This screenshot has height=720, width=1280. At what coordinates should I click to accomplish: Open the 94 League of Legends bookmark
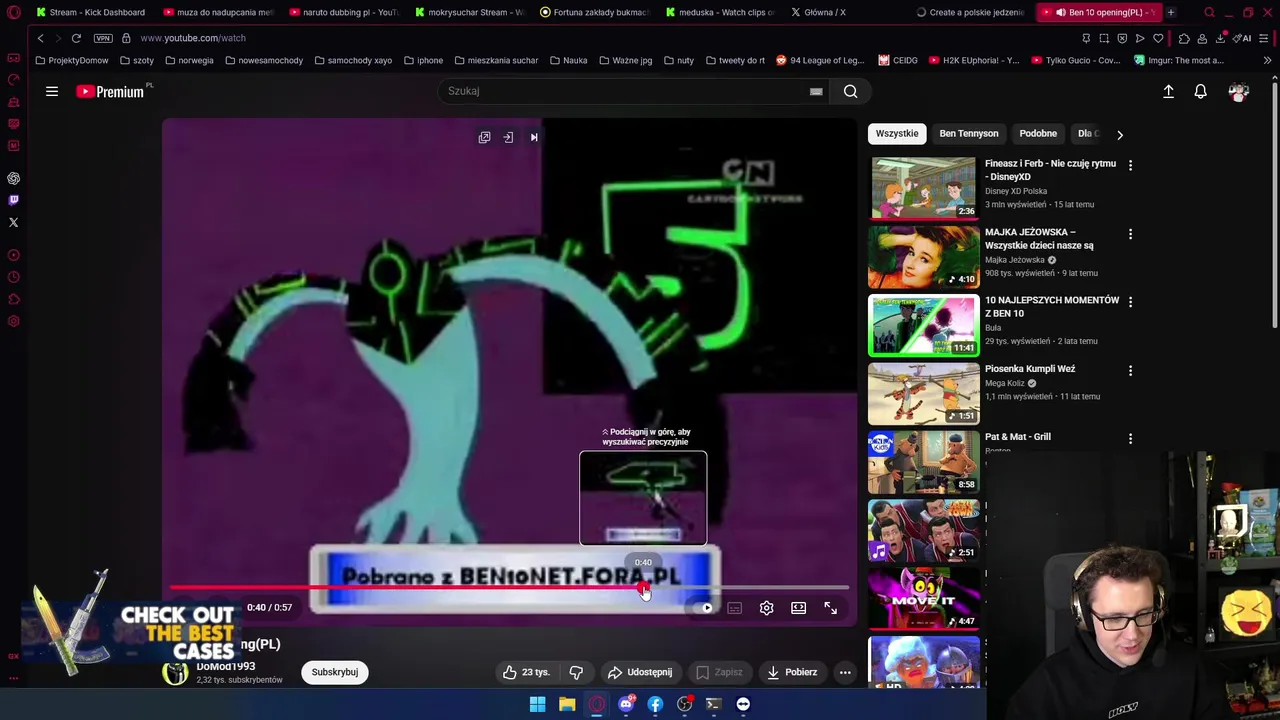820,60
